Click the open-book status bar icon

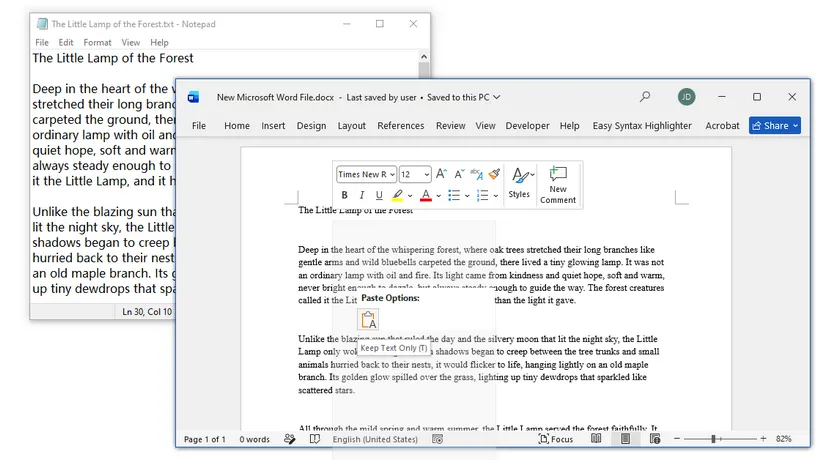point(315,439)
